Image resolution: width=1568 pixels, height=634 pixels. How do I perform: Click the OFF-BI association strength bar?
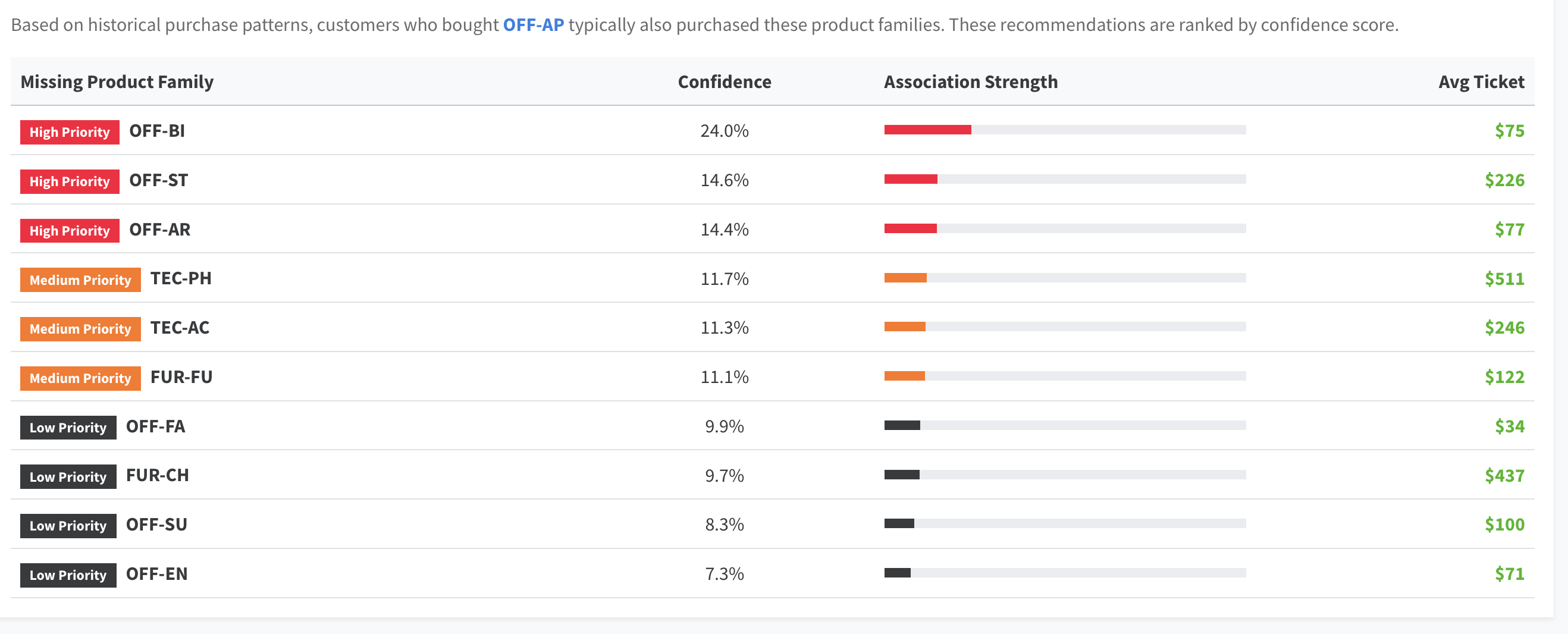click(x=1064, y=130)
